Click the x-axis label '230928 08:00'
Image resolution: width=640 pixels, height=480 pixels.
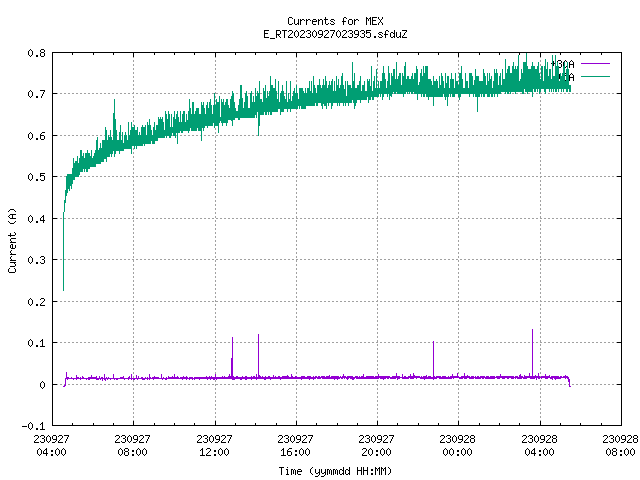pyautogui.click(x=620, y=446)
